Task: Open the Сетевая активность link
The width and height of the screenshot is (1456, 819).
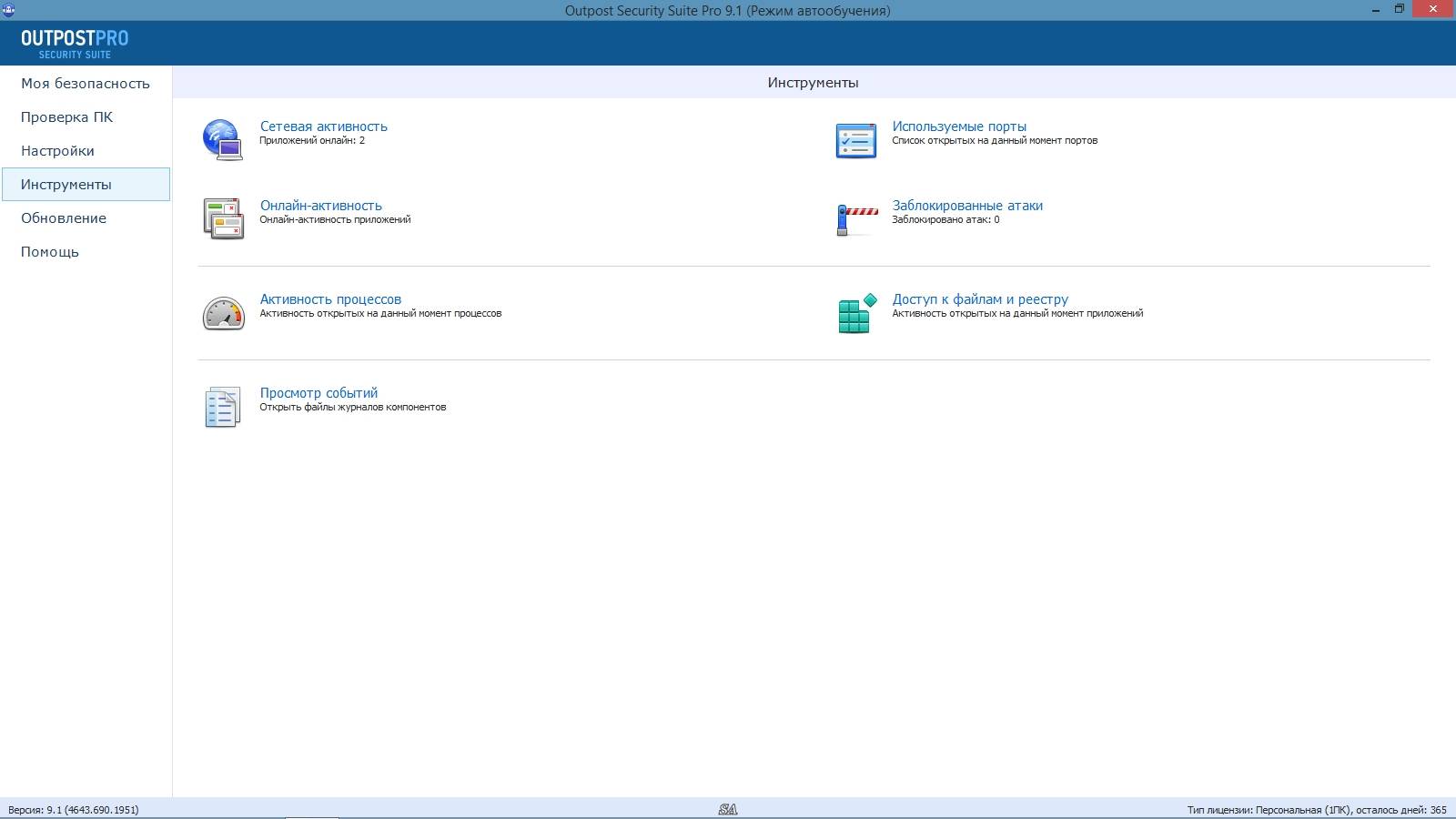Action: pos(324,126)
